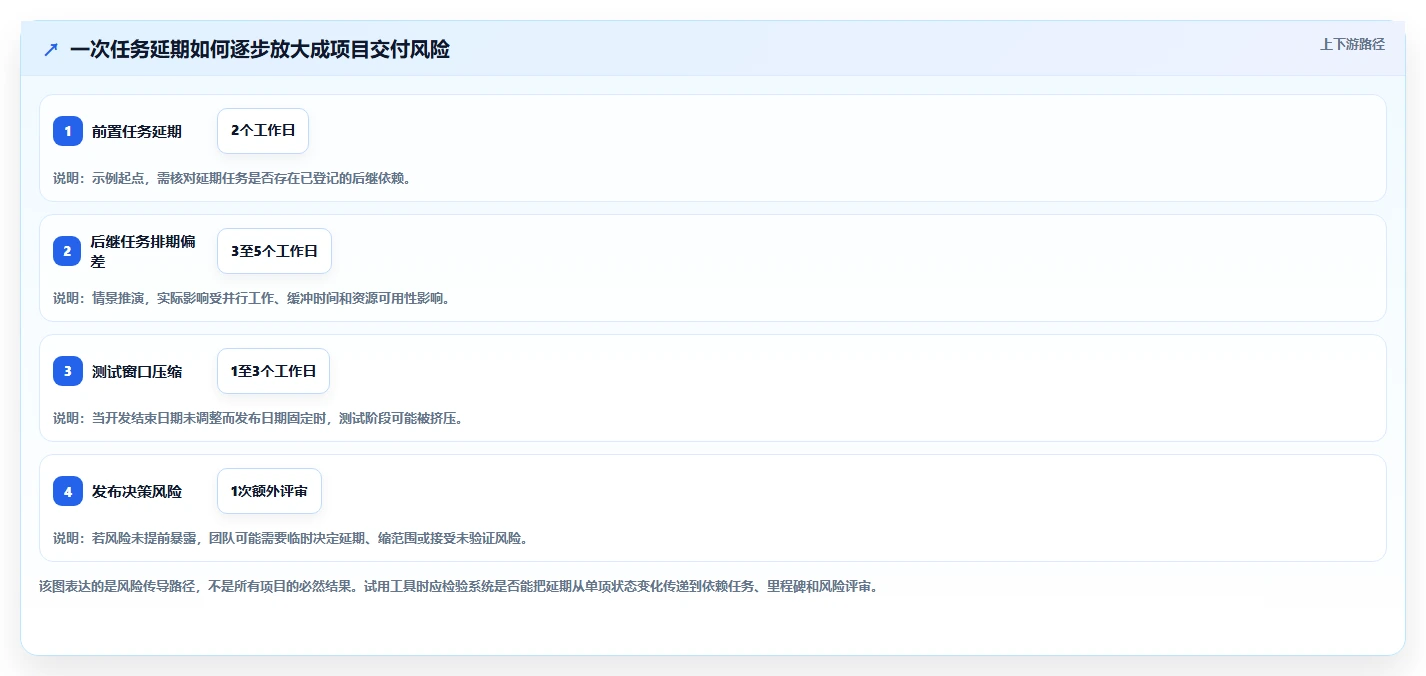Click the arrow icon beside the title
Viewport: 1426px width, 676px height.
(x=51, y=49)
